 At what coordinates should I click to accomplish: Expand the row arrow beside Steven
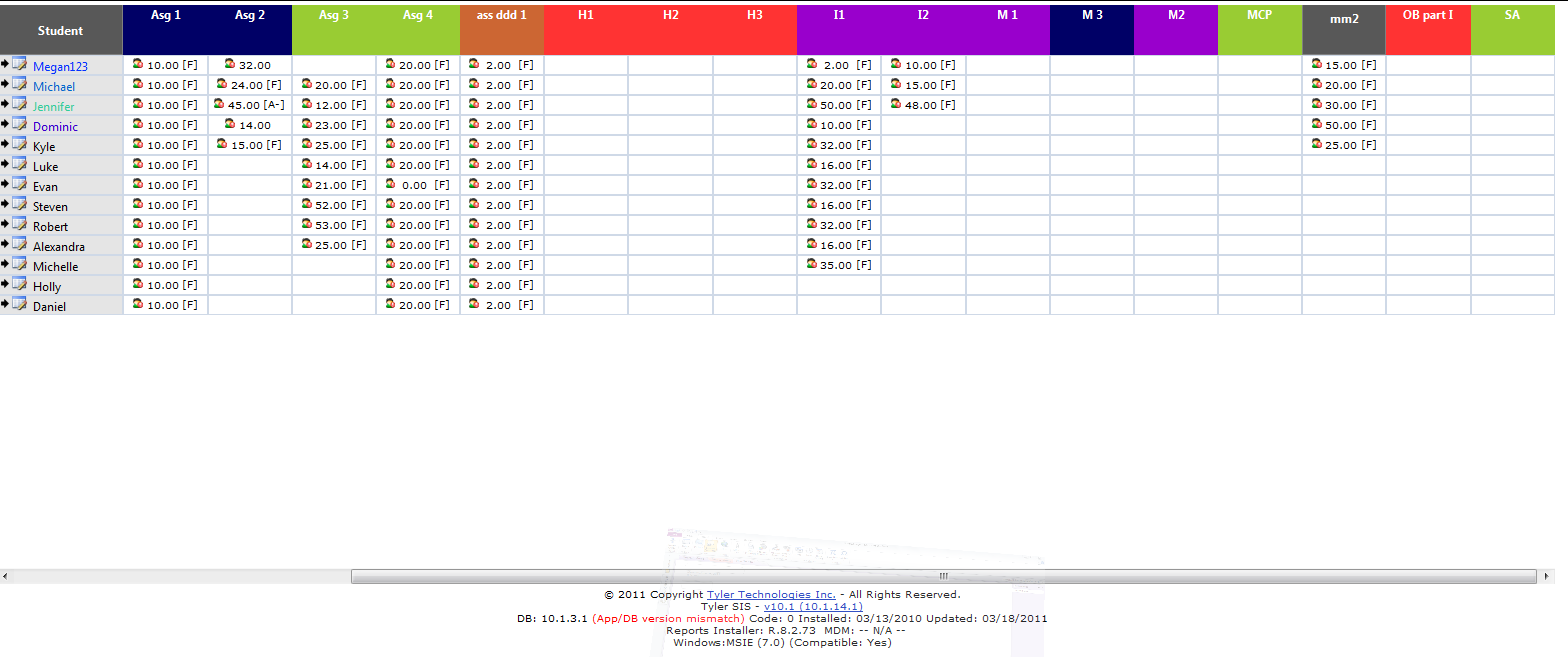pos(5,204)
